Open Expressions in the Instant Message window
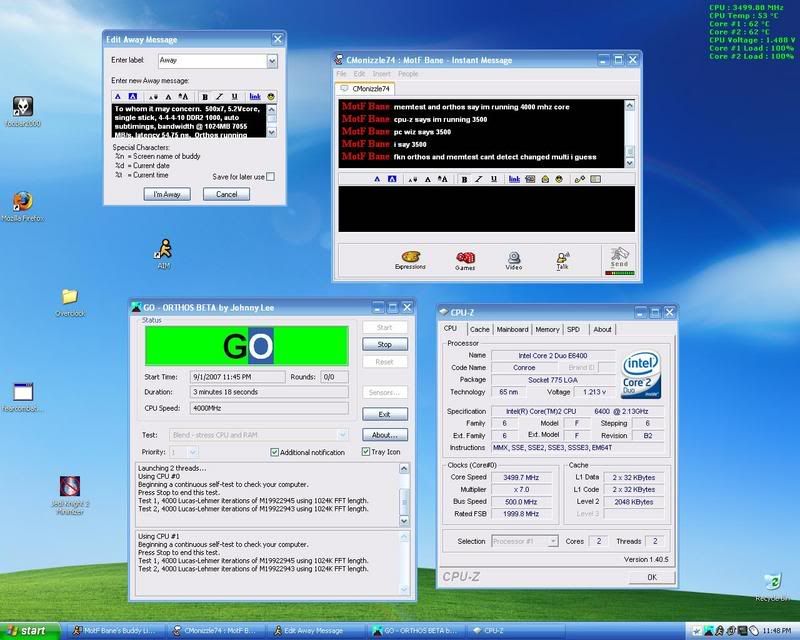The height and width of the screenshot is (640, 800). click(410, 260)
